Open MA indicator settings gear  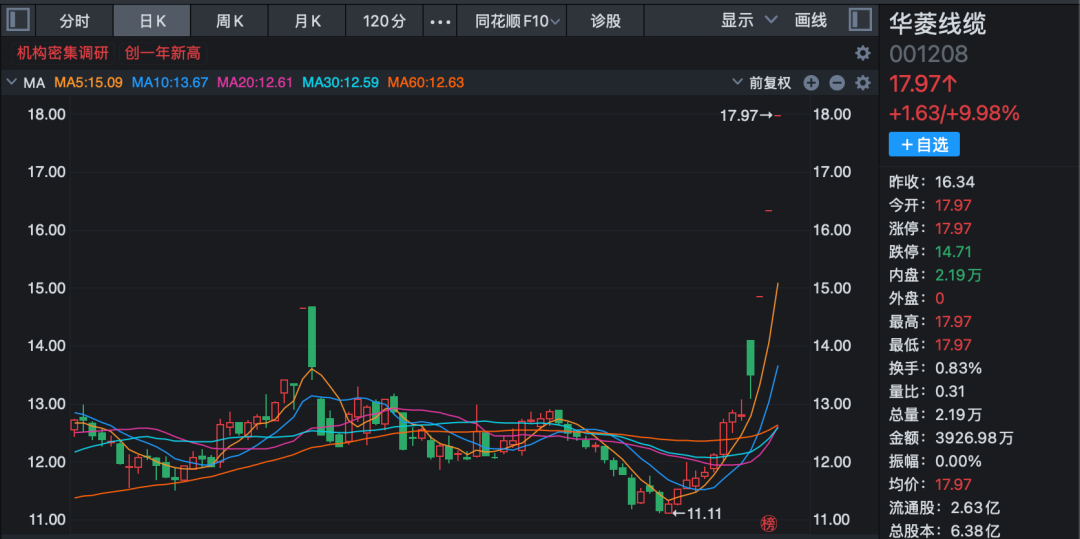tap(862, 83)
